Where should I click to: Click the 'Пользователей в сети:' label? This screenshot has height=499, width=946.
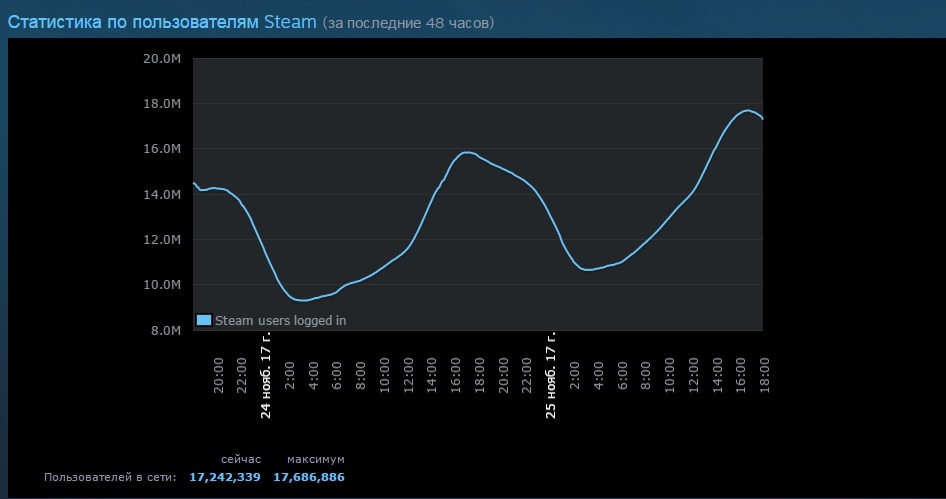click(x=110, y=477)
